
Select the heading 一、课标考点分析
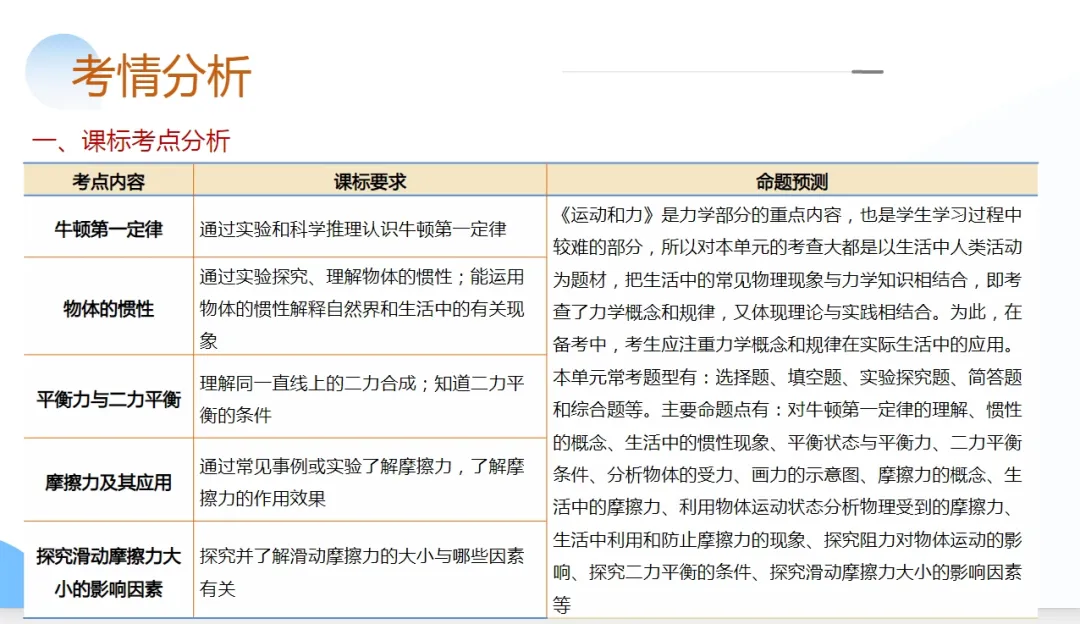(x=131, y=141)
